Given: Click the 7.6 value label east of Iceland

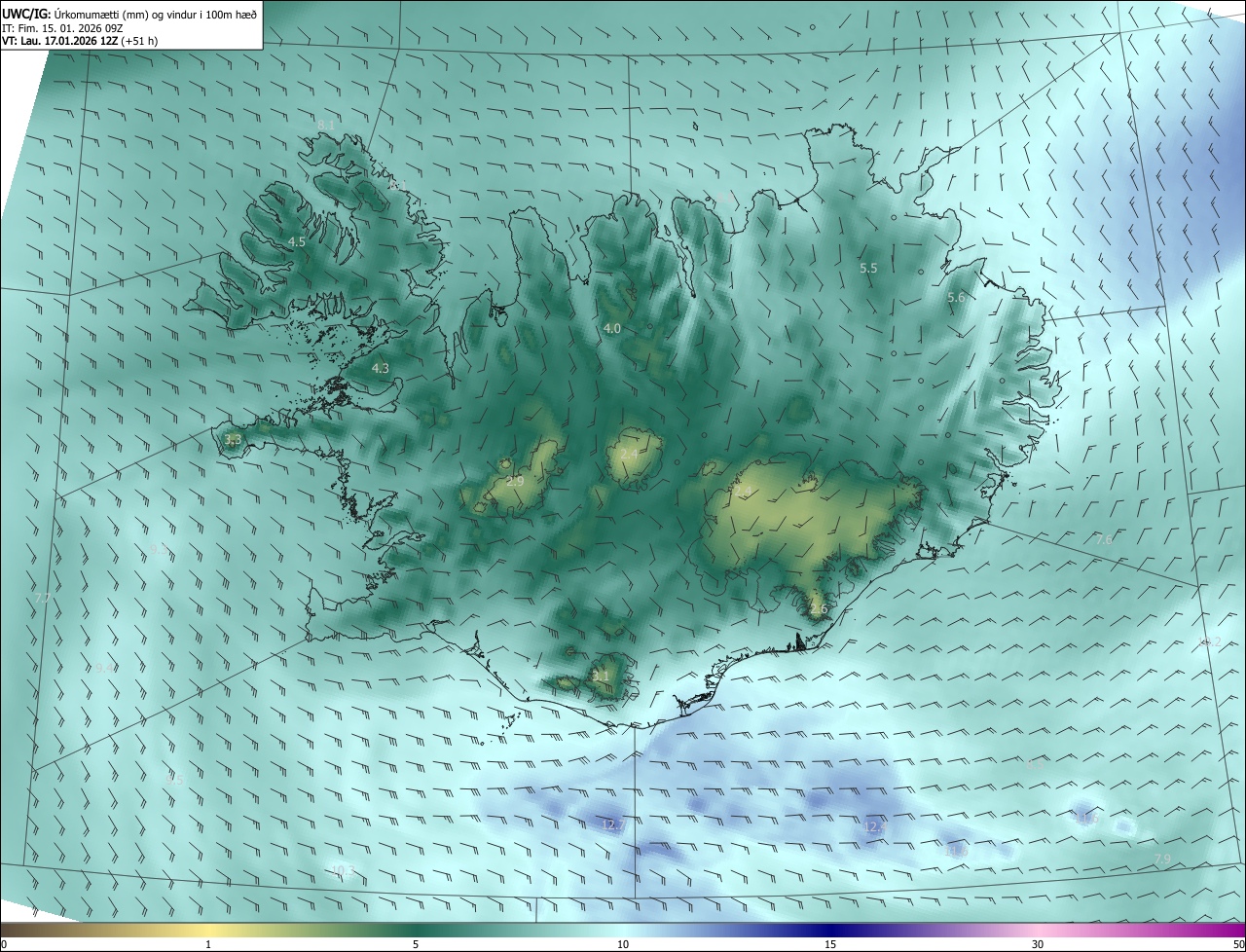Looking at the screenshot, I should [x=1104, y=539].
